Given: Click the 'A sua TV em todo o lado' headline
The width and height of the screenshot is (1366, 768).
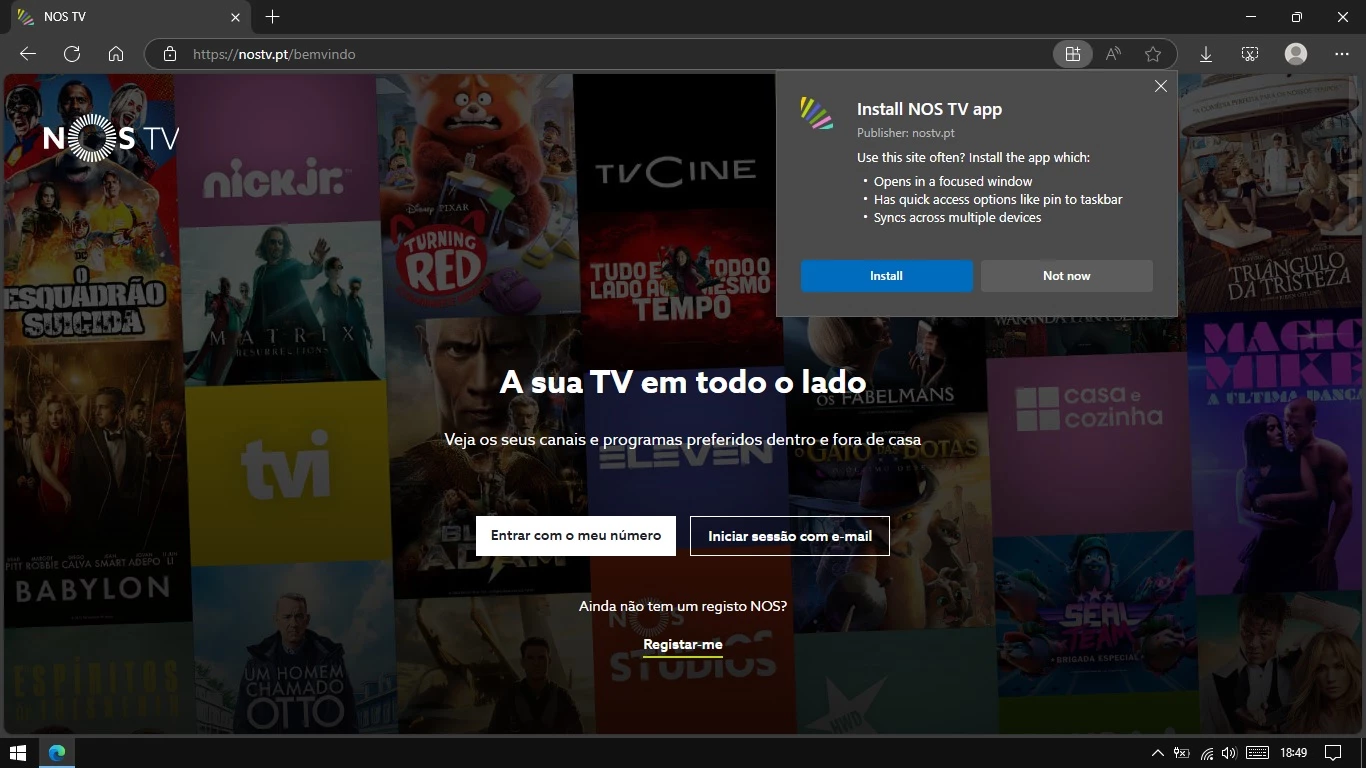Looking at the screenshot, I should (683, 382).
